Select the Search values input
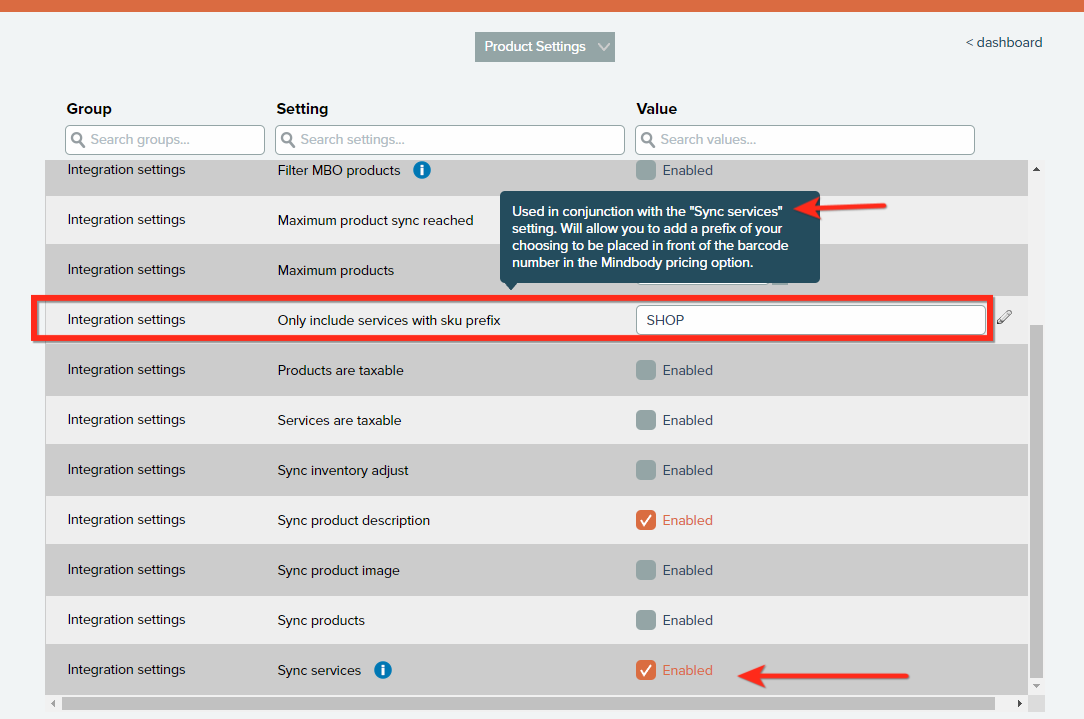1084x719 pixels. pyautogui.click(x=805, y=140)
